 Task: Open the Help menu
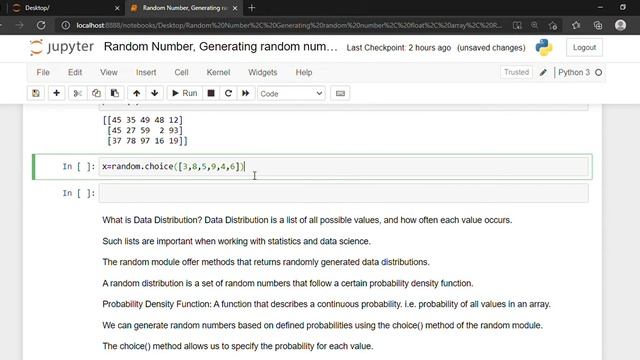tap(304, 72)
